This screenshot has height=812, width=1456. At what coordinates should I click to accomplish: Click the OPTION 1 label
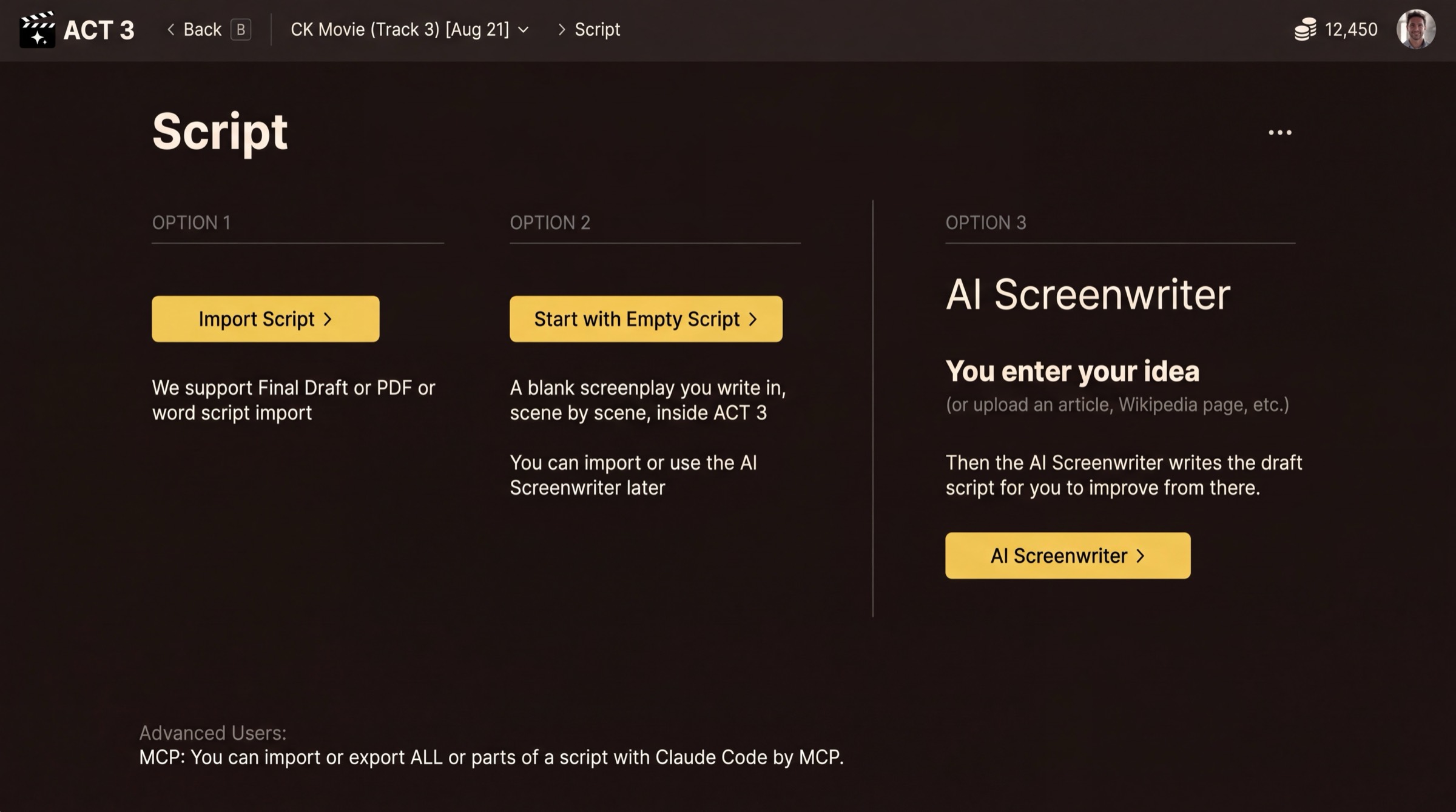[x=191, y=223]
